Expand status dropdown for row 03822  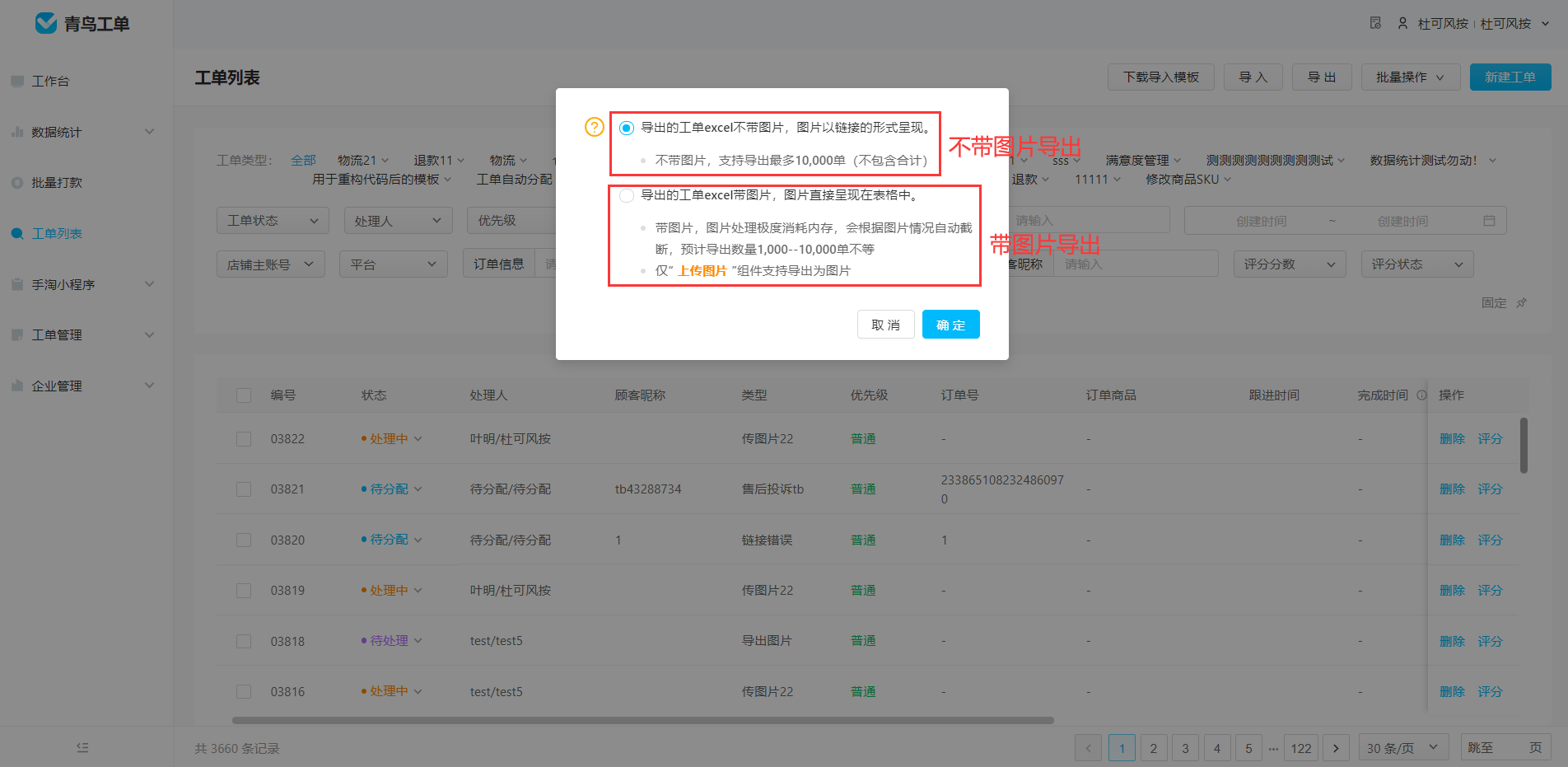(x=418, y=439)
